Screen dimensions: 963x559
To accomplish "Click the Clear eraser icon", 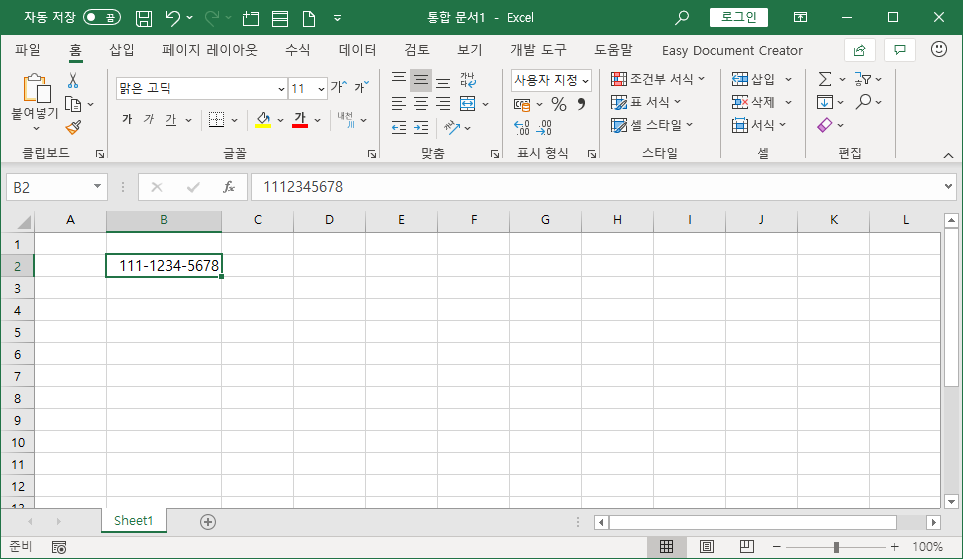I will tap(825, 125).
